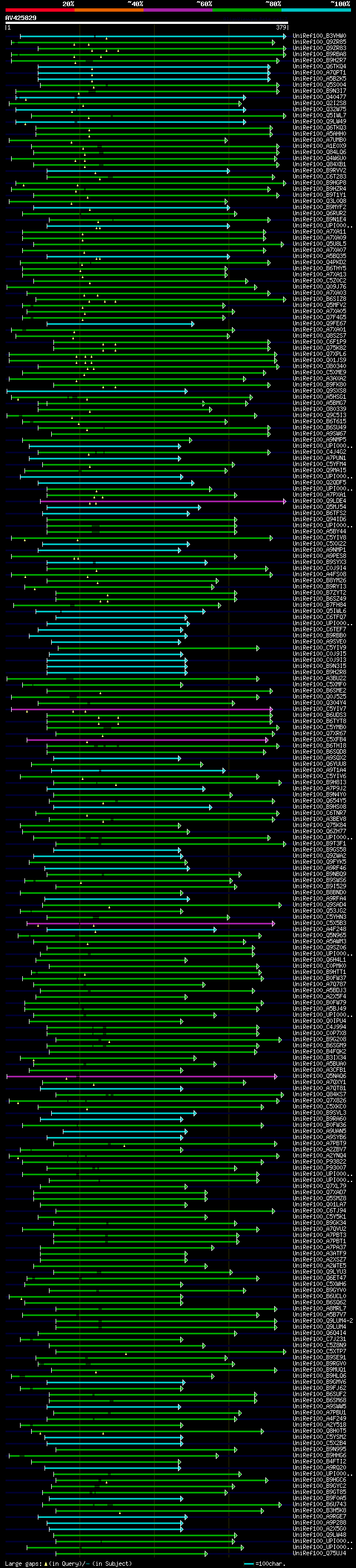
Task: Open hit UniRef100_Q9ZR83
Action: pyautogui.click(x=319, y=48)
